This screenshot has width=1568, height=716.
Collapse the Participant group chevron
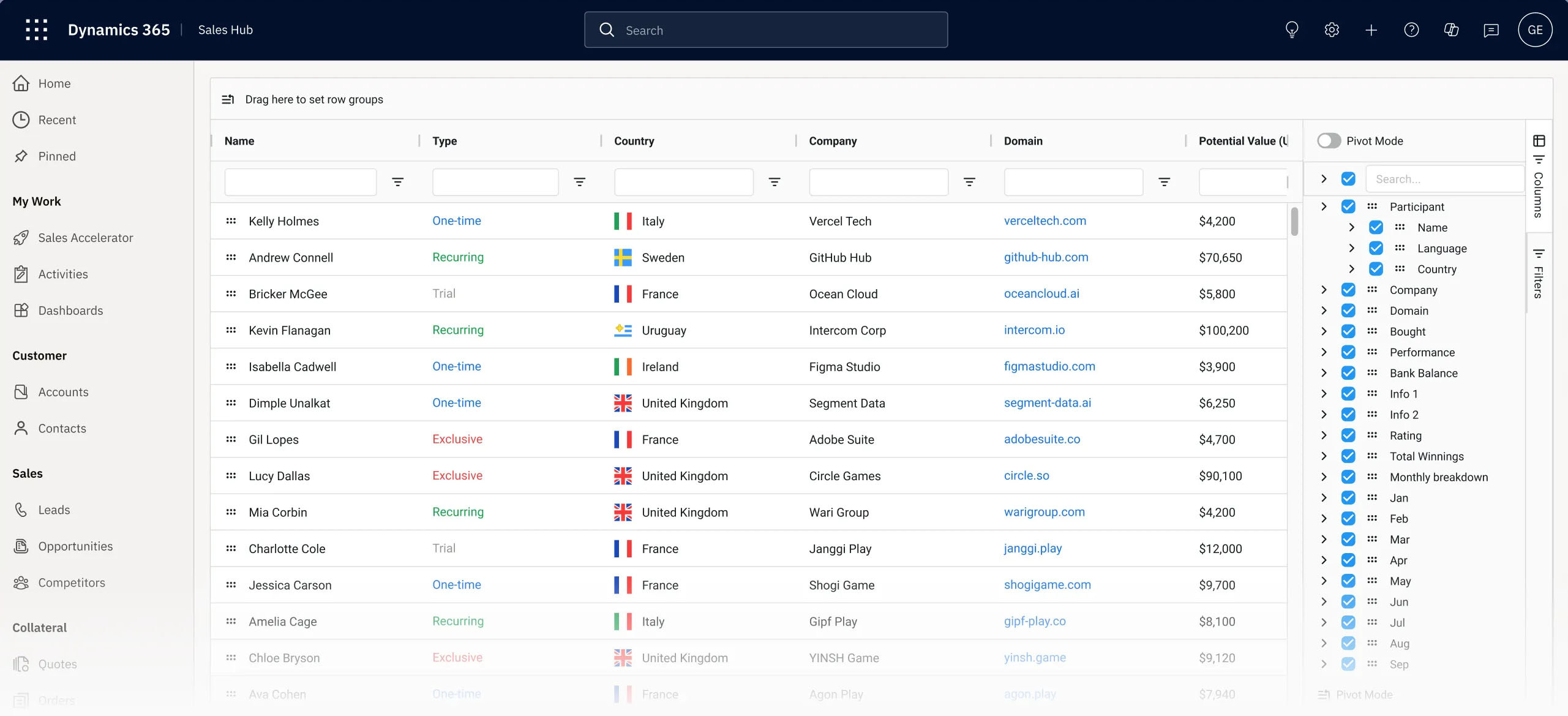(1324, 206)
